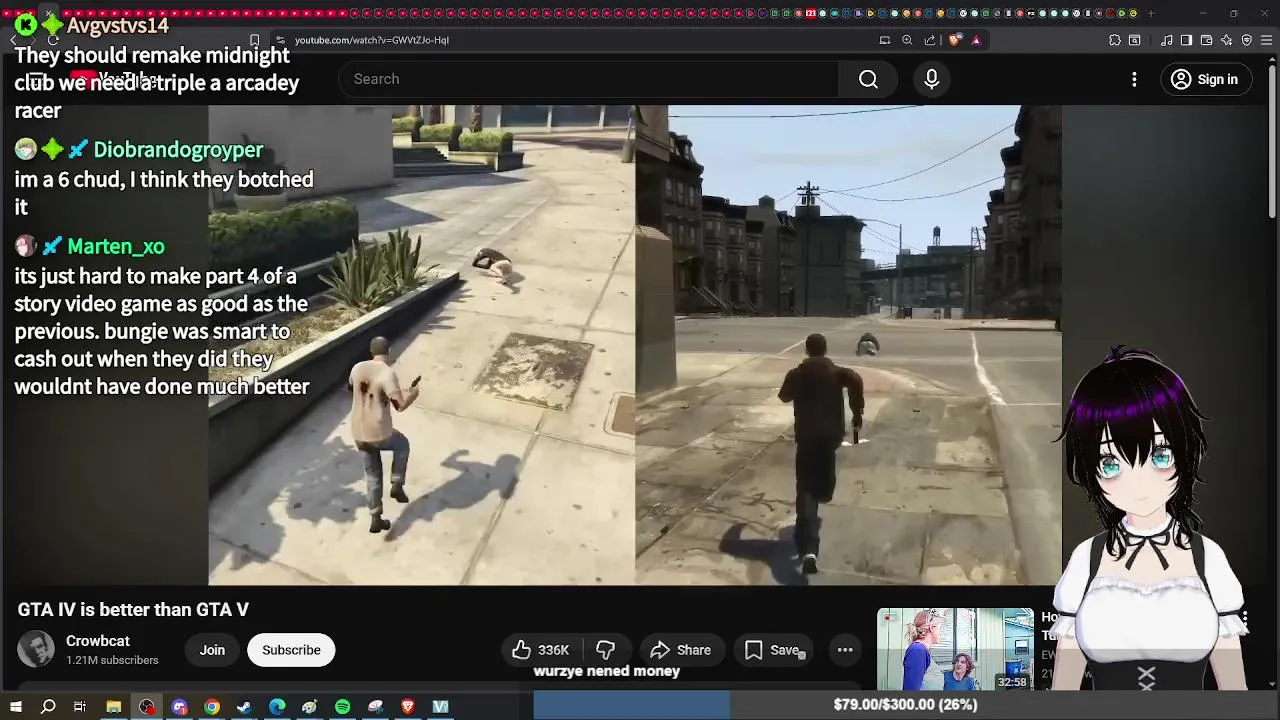The height and width of the screenshot is (720, 1280).
Task: Click the Sign in button
Action: (1205, 79)
